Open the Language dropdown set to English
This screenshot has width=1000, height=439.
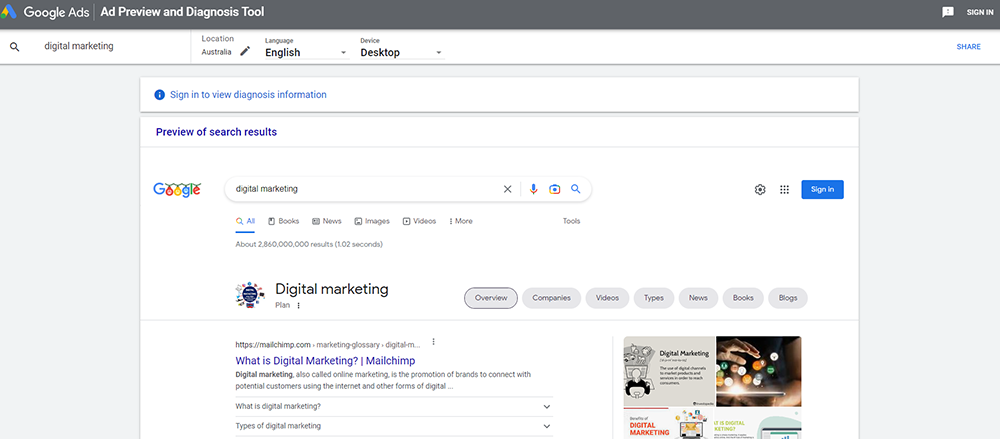point(307,52)
